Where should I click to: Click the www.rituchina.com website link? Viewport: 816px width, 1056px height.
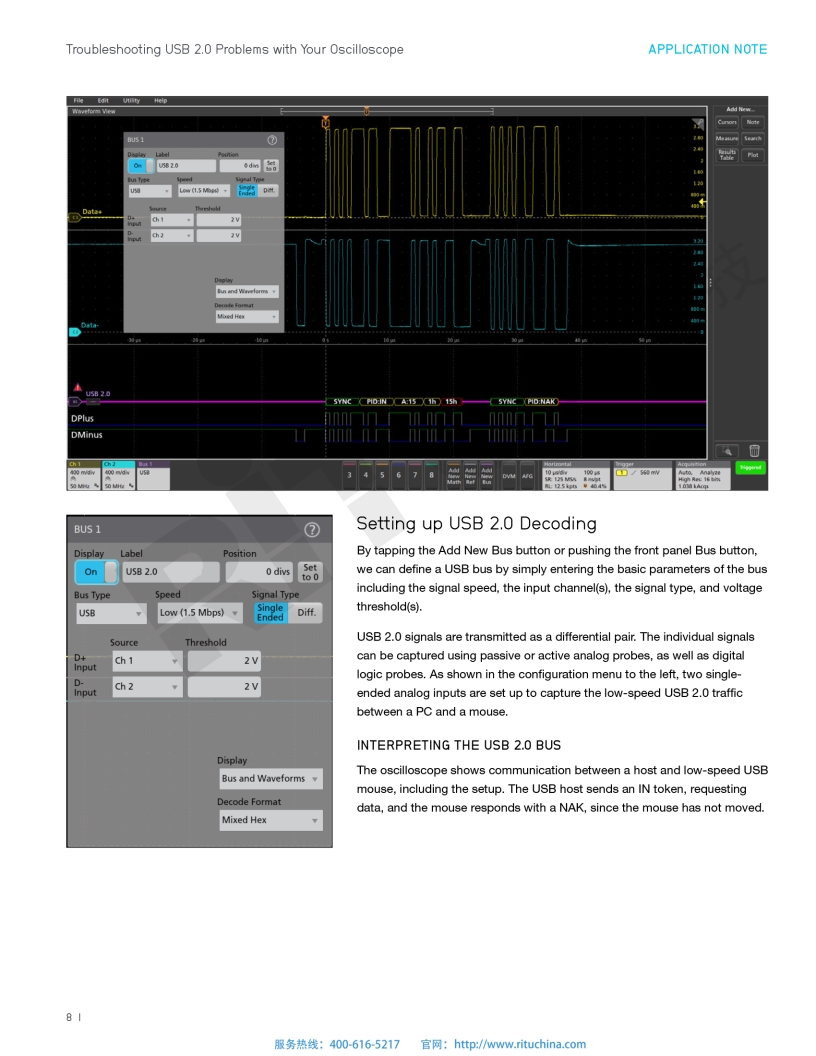[520, 1044]
